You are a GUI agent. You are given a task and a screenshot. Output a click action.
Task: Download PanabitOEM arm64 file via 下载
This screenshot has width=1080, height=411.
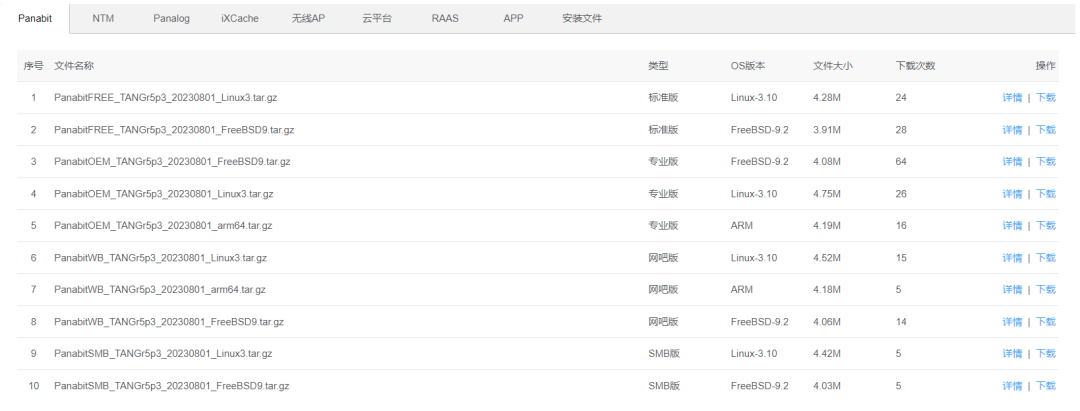click(x=1046, y=226)
